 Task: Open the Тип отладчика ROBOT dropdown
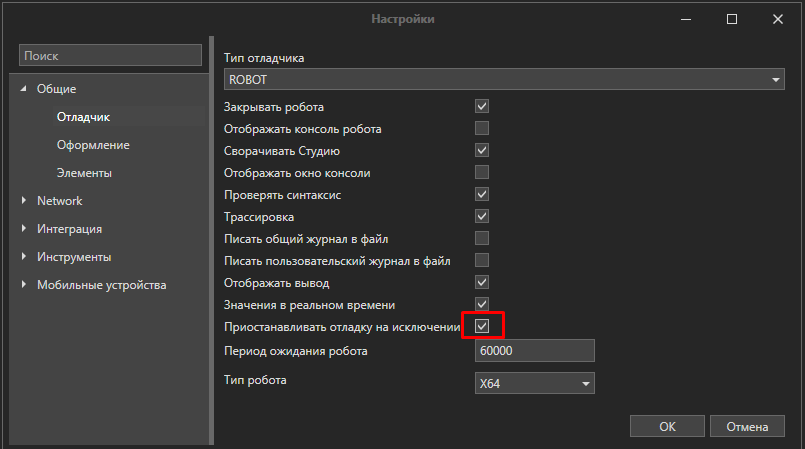click(x=502, y=80)
